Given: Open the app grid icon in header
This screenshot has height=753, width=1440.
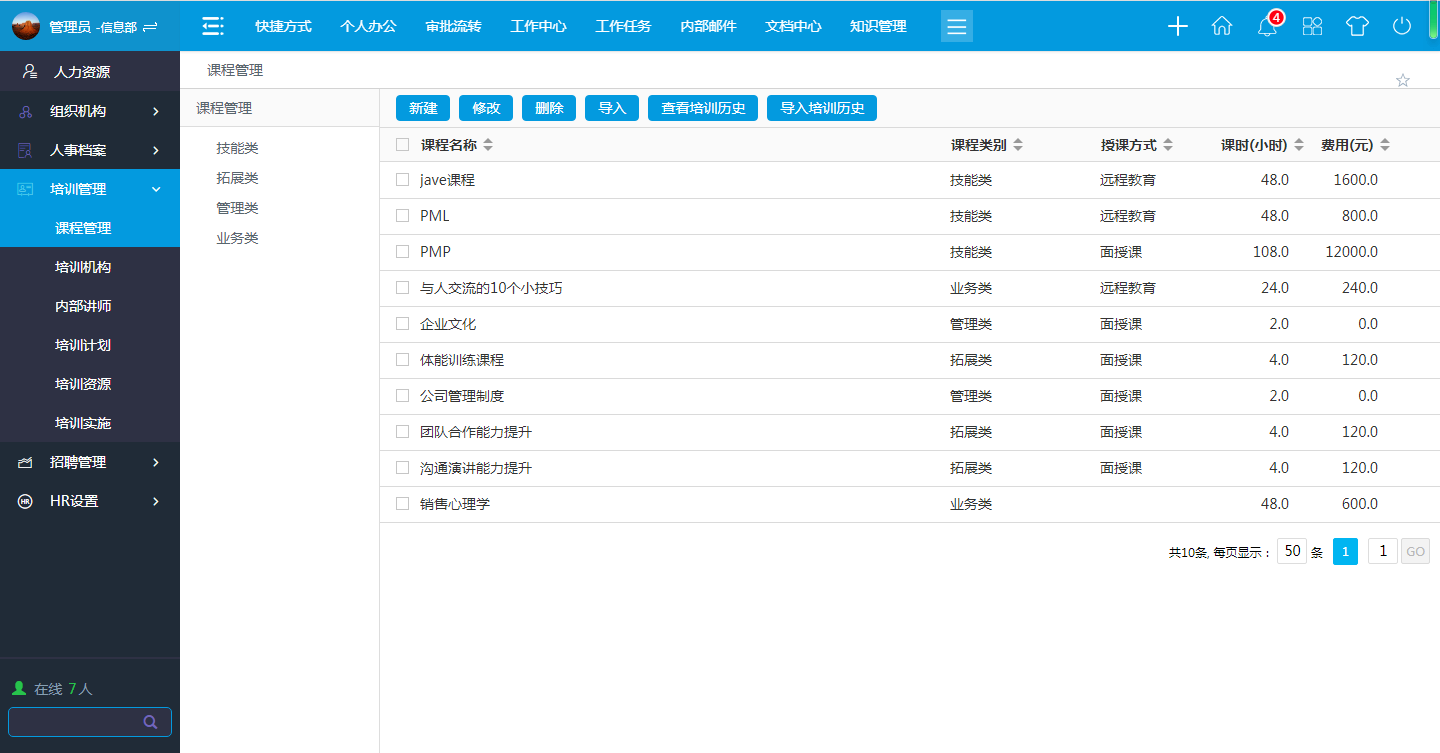Looking at the screenshot, I should [1312, 27].
